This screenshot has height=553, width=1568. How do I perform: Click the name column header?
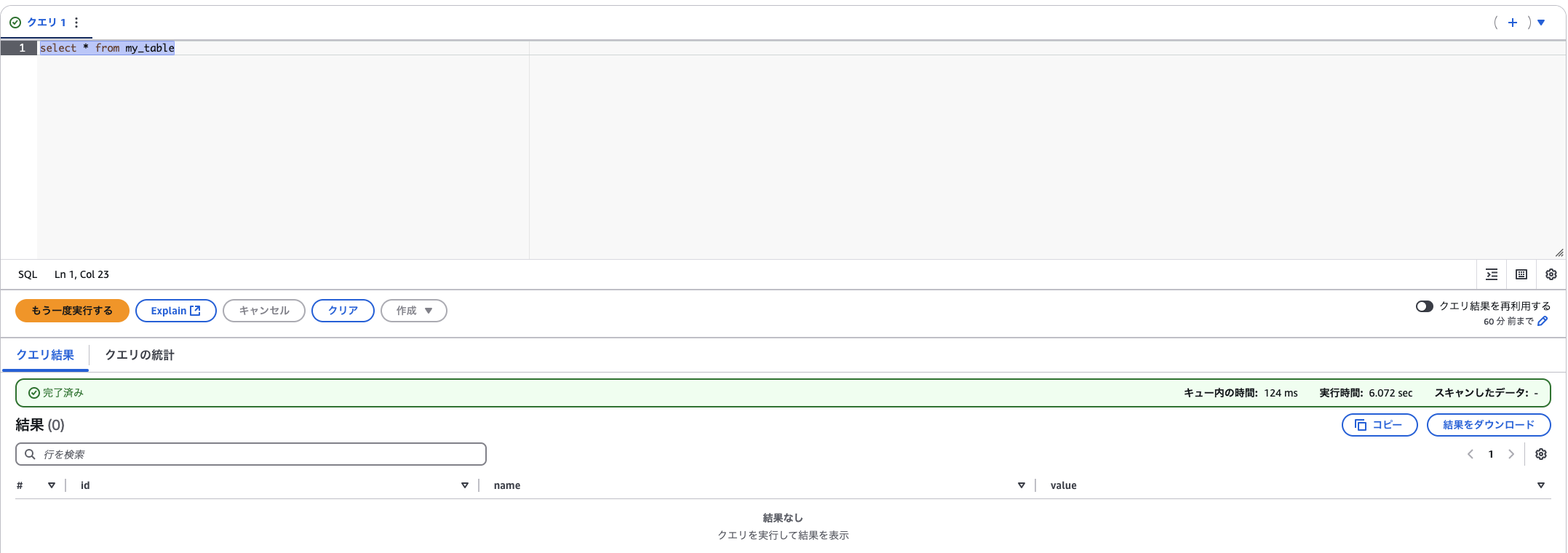point(507,485)
